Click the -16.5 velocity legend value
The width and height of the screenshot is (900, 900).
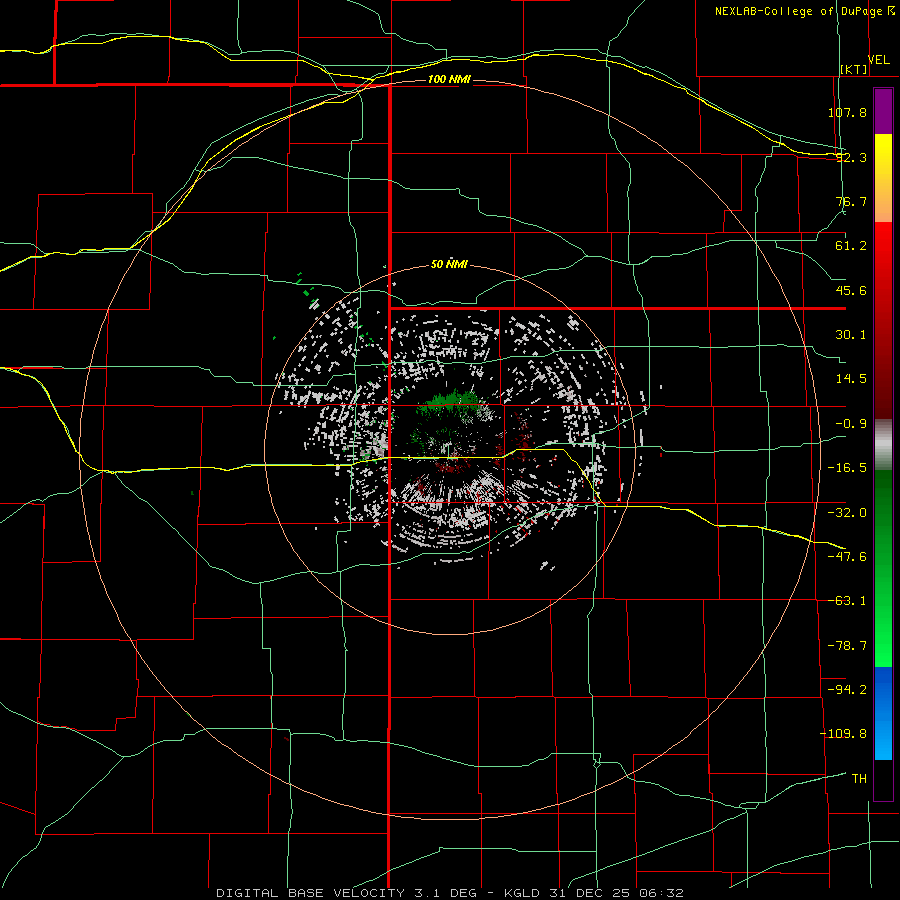[847, 468]
